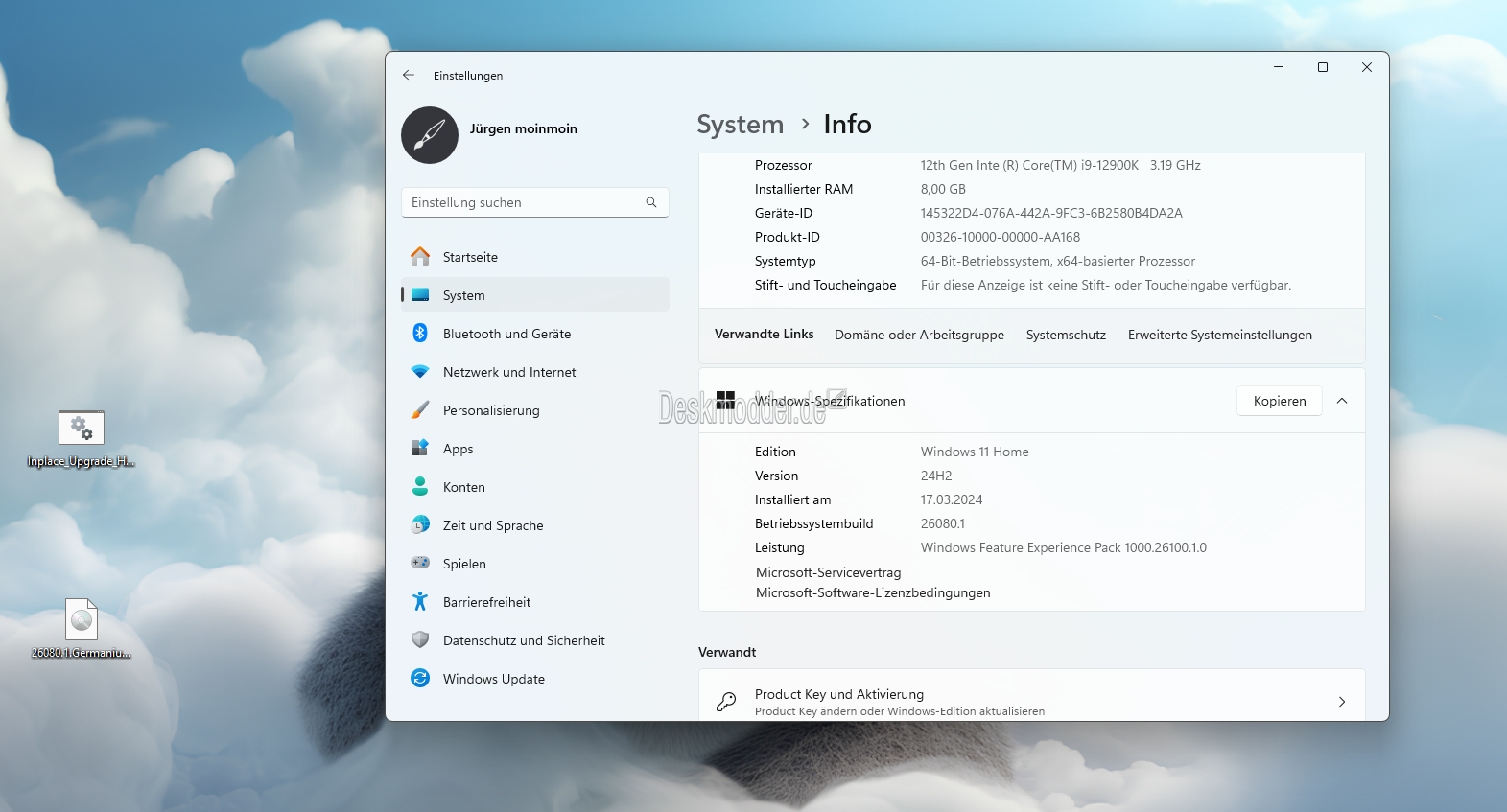Click the Personalisierung brush icon
This screenshot has width=1507, height=812.
(420, 410)
